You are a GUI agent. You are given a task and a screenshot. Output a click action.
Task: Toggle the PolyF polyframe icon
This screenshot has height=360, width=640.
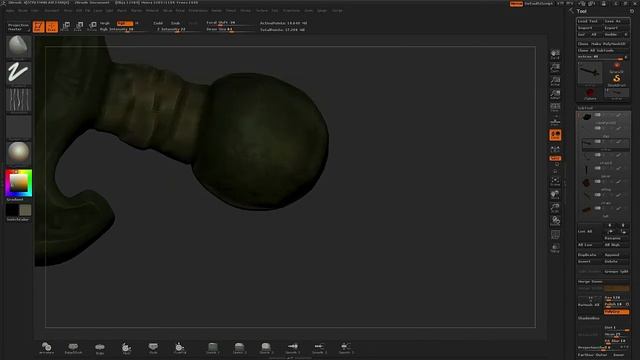(555, 235)
